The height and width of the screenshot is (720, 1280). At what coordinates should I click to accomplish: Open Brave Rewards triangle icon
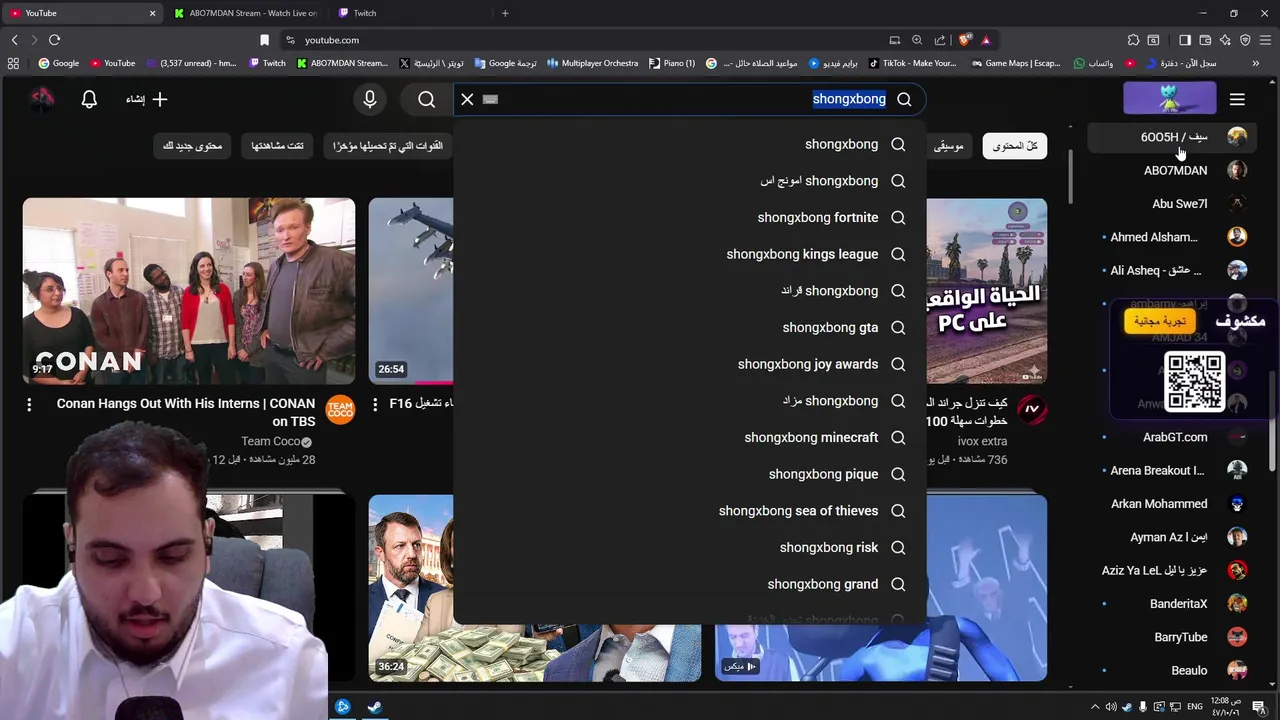click(x=986, y=40)
